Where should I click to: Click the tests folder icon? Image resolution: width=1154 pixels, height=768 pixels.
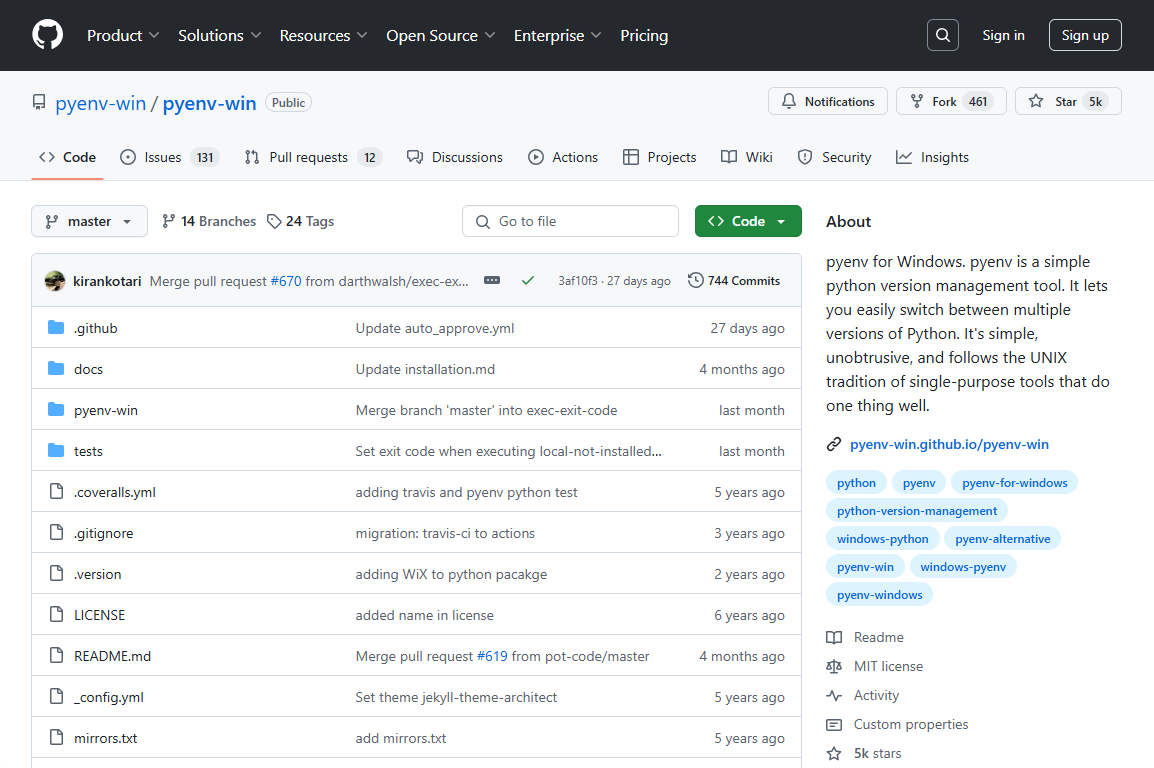tap(56, 450)
